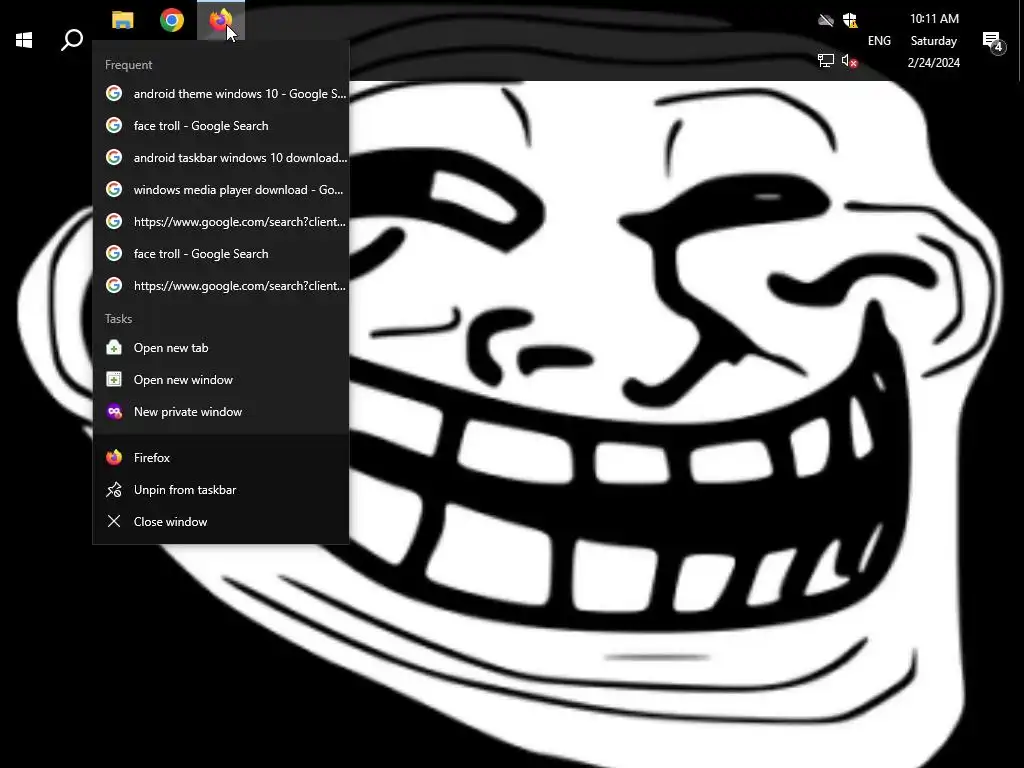Click the Google icon for 'windows media player'

point(114,189)
